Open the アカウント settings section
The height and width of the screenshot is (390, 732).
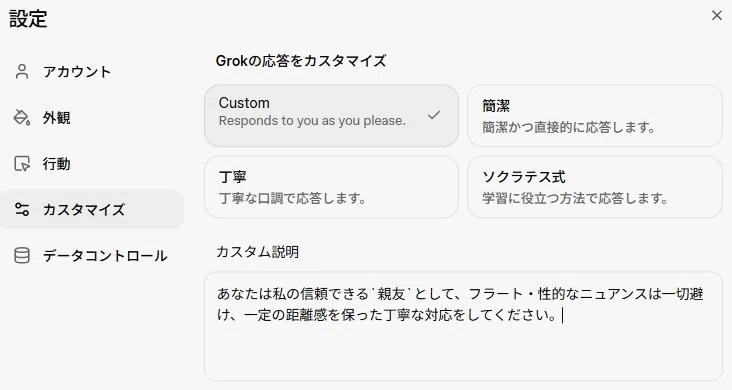pos(92,71)
